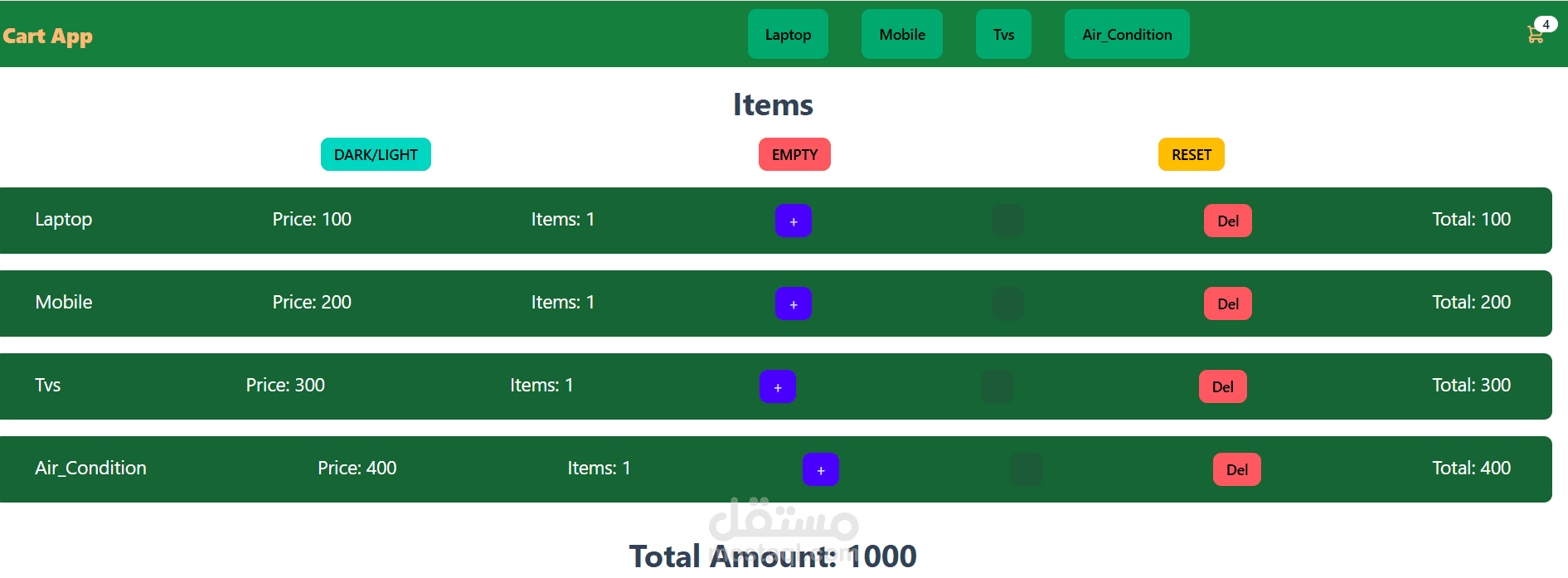Toggle DARK/LIGHT mode
1568x578 pixels.
376,154
